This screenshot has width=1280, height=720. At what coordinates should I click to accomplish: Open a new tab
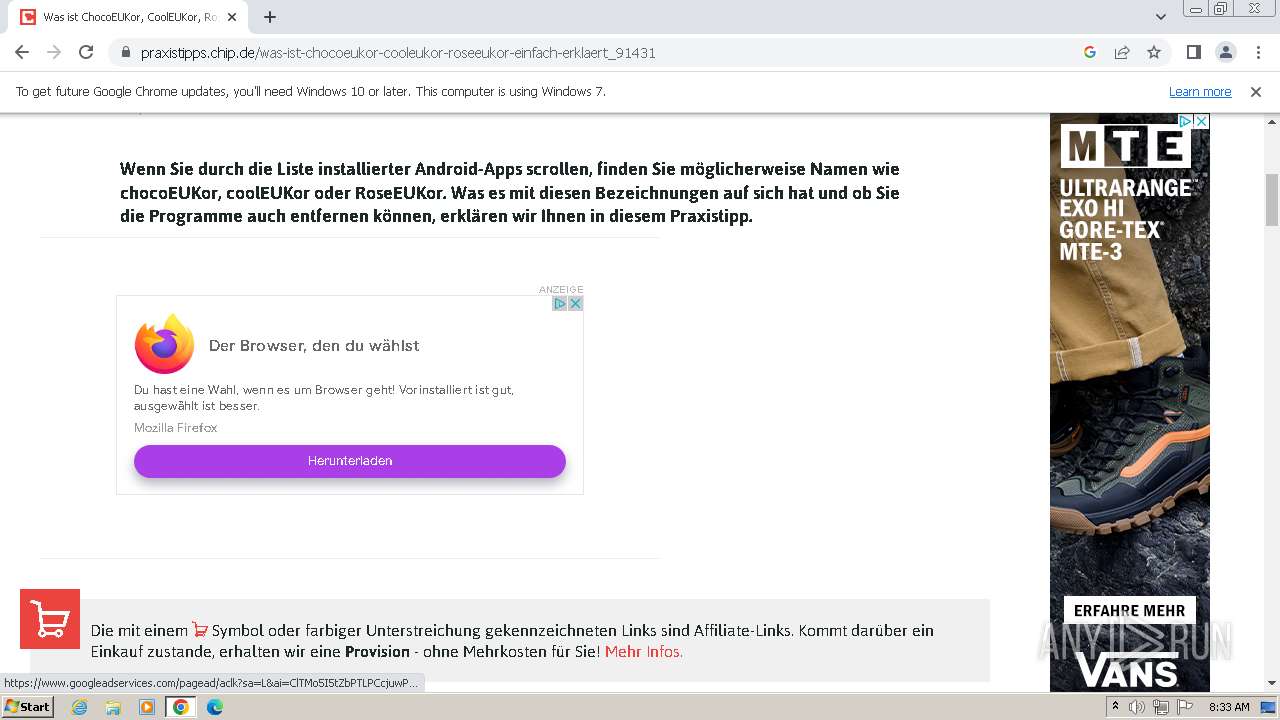coord(270,17)
